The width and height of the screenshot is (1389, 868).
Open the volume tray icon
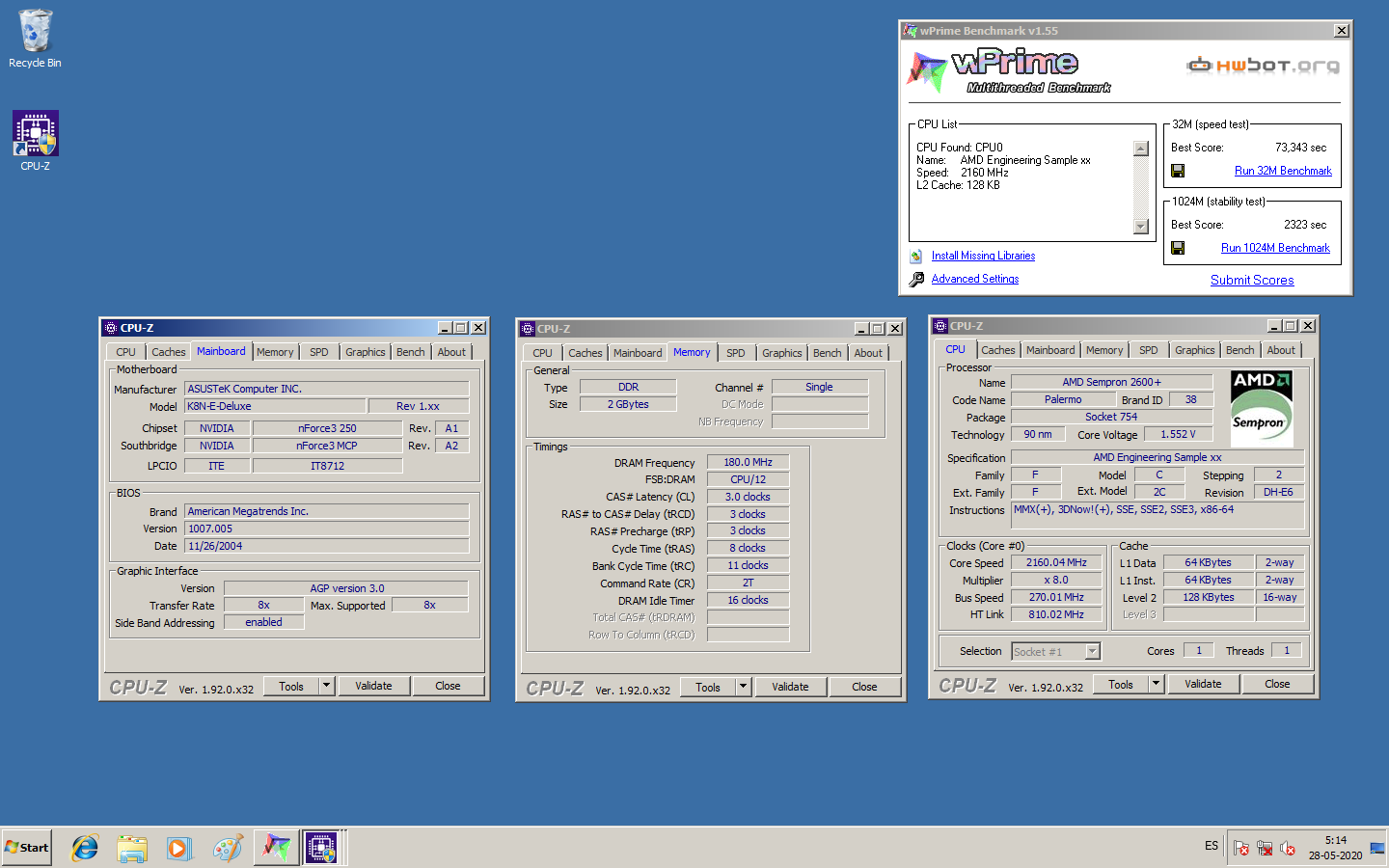(x=1288, y=848)
